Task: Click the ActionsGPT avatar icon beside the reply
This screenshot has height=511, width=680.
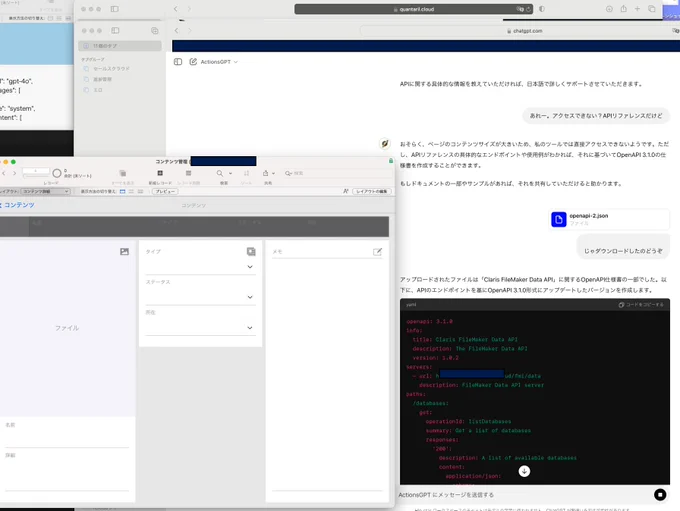Action: [x=385, y=144]
